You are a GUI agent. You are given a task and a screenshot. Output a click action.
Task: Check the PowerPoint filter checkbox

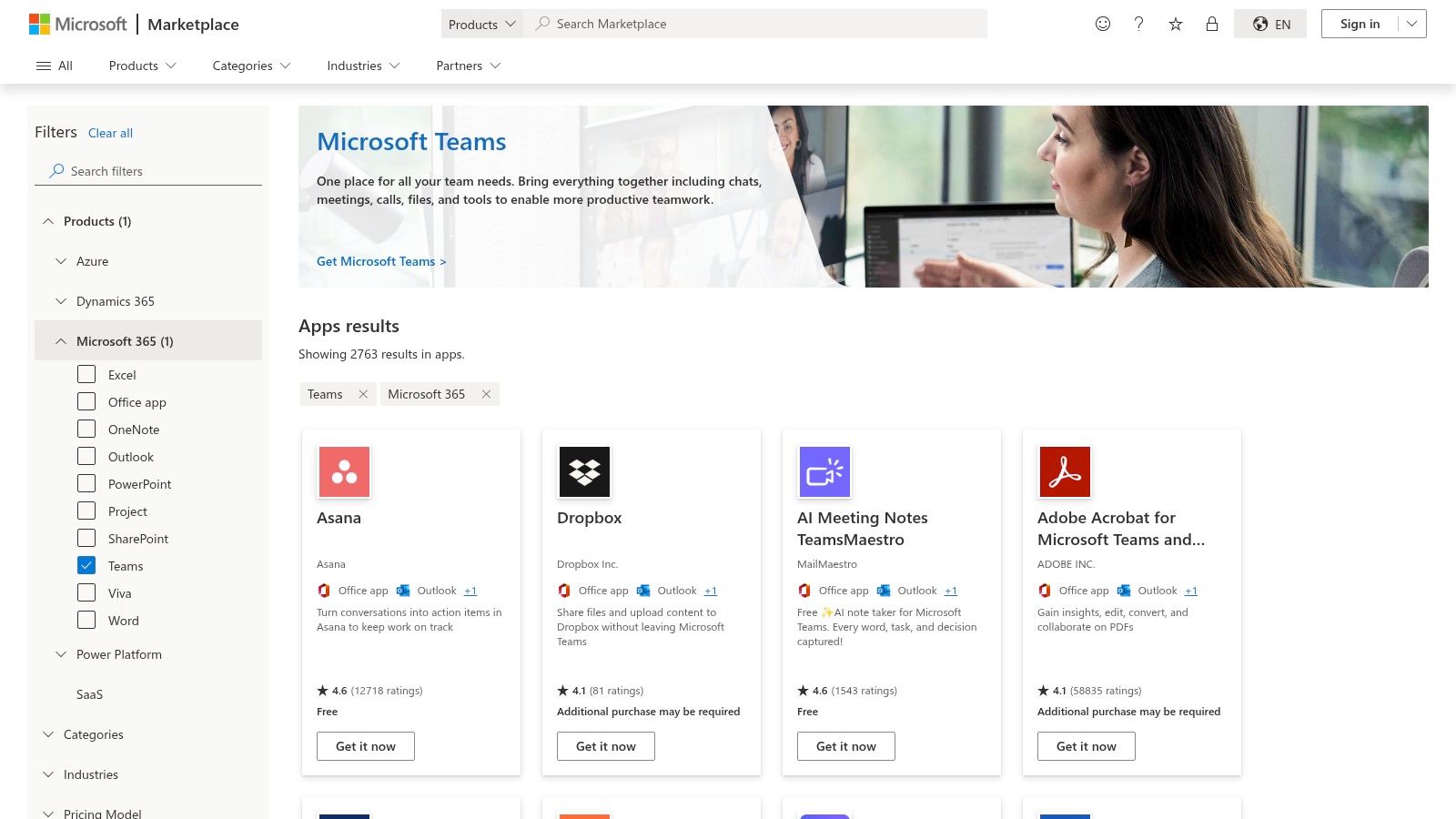[86, 483]
